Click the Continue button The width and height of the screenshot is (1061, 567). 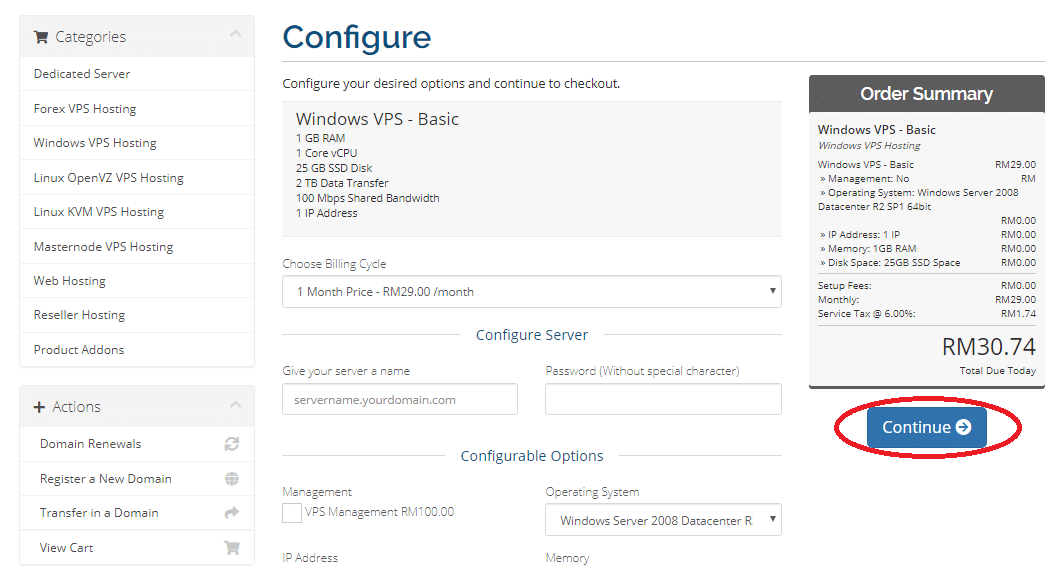click(926, 427)
